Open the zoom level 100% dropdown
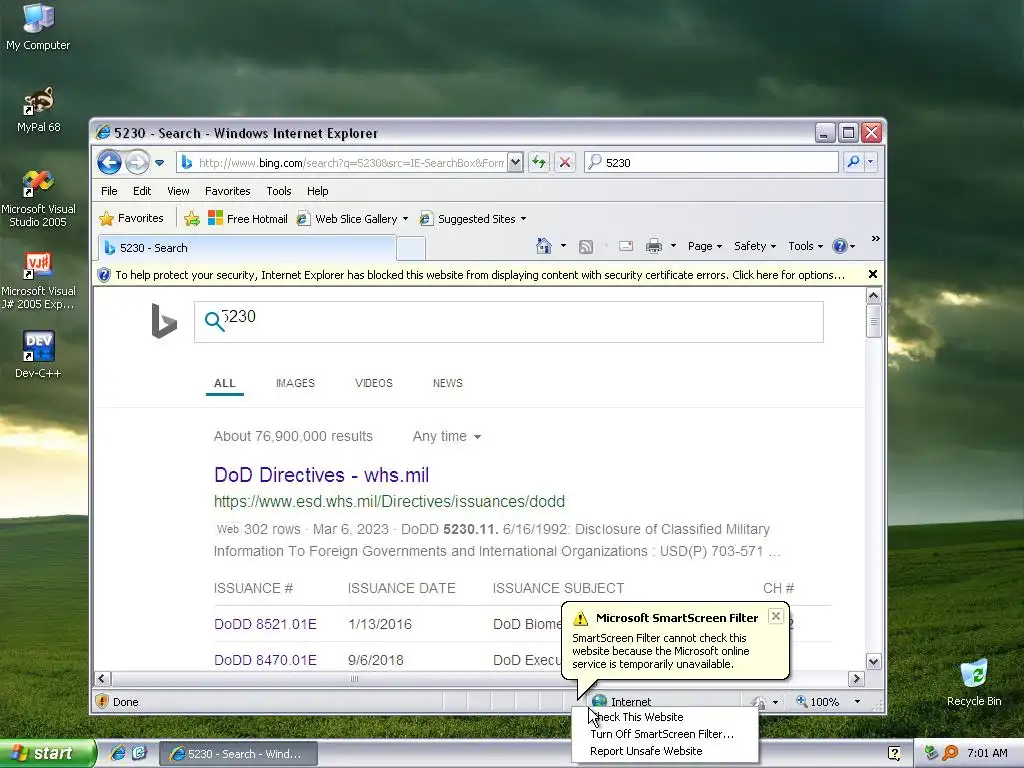 [857, 702]
